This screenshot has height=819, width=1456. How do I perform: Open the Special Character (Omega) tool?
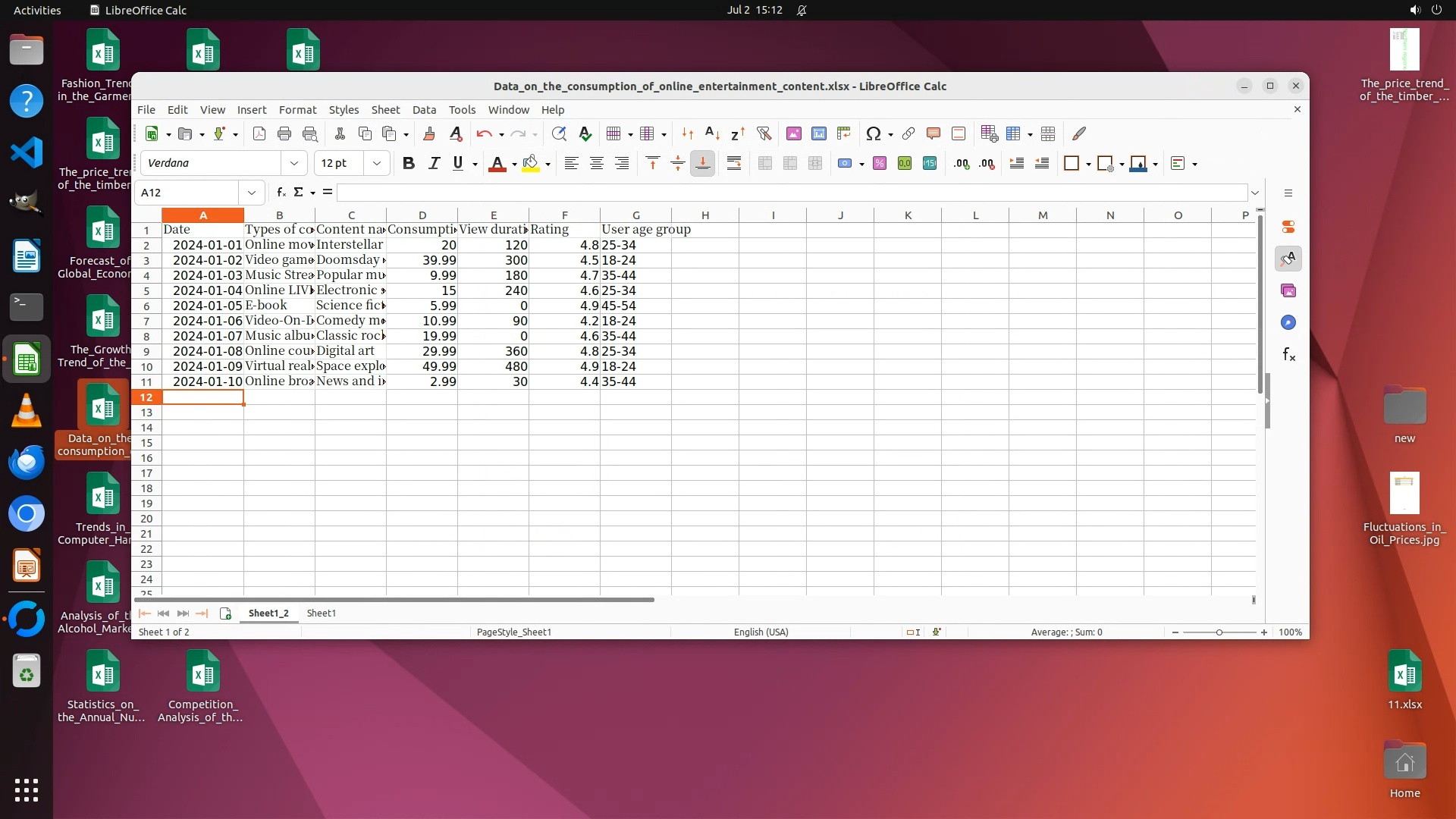pyautogui.click(x=873, y=133)
